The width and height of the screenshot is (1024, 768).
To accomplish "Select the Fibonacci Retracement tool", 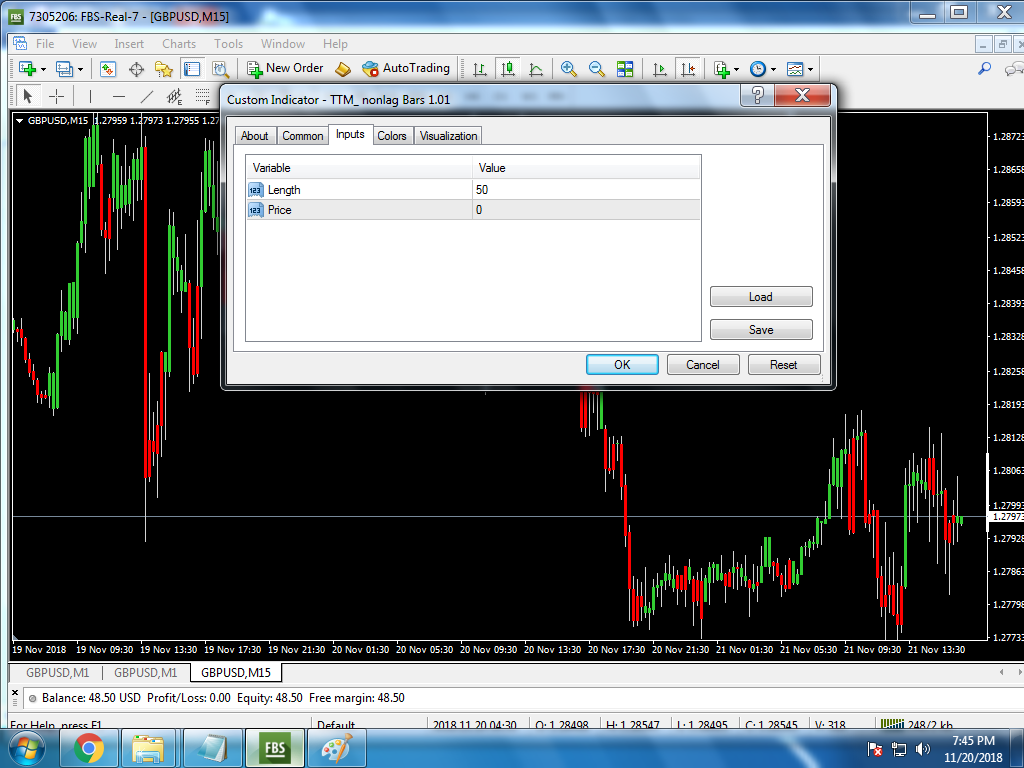I will (x=203, y=97).
